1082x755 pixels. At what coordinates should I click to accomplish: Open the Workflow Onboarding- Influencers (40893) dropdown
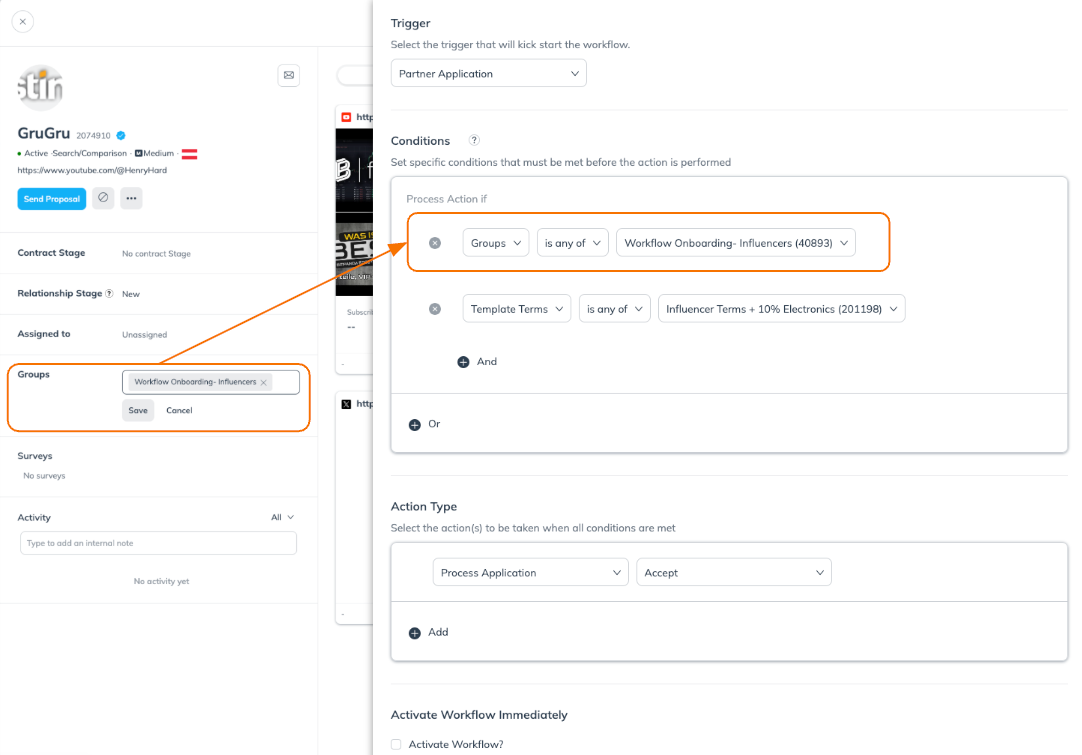pyautogui.click(x=736, y=243)
